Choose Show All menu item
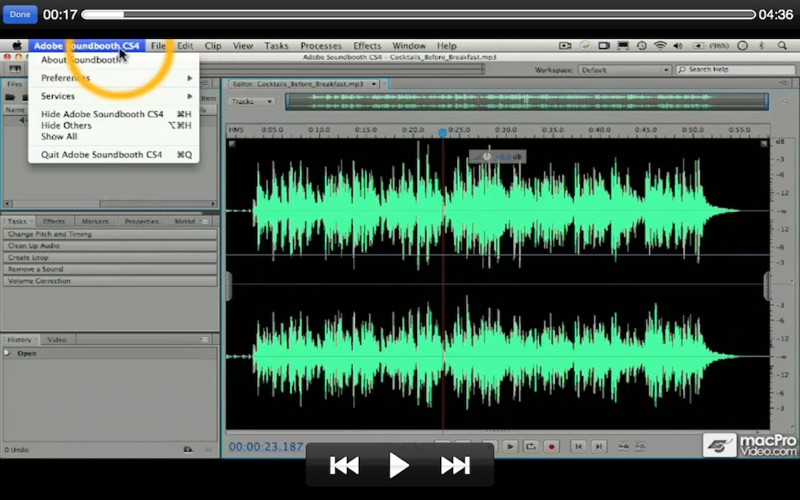The height and width of the screenshot is (500, 800). coord(113,136)
